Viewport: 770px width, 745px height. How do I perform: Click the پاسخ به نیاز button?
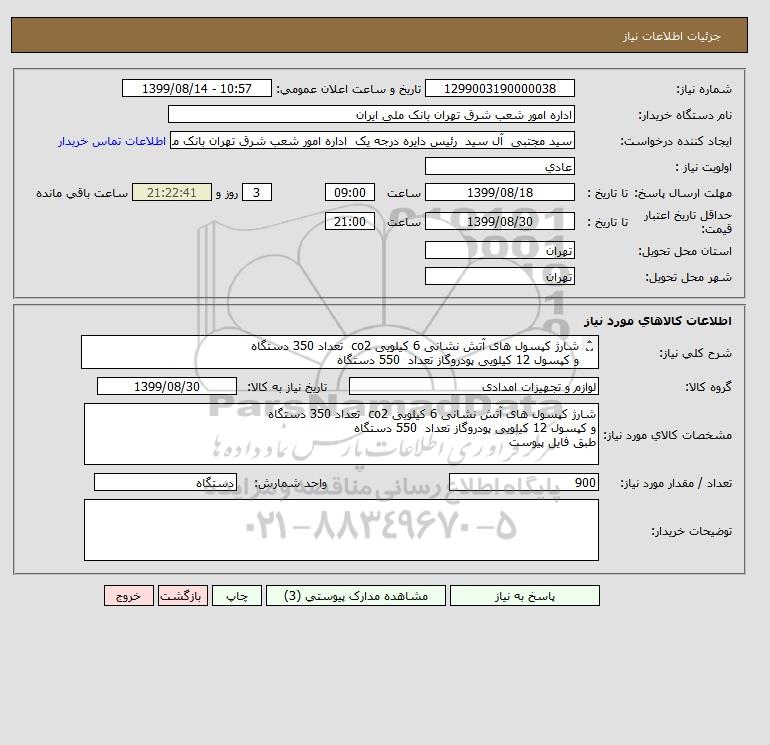pyautogui.click(x=524, y=596)
